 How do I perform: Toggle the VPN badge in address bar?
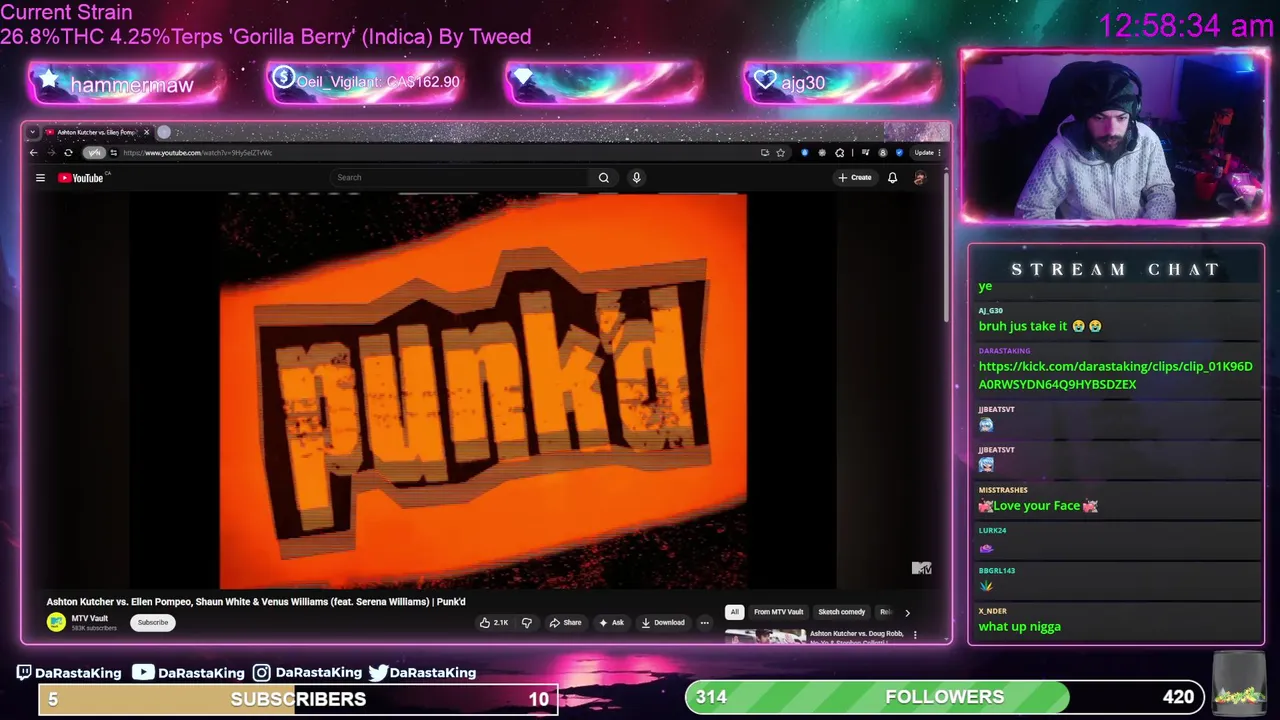[x=94, y=153]
